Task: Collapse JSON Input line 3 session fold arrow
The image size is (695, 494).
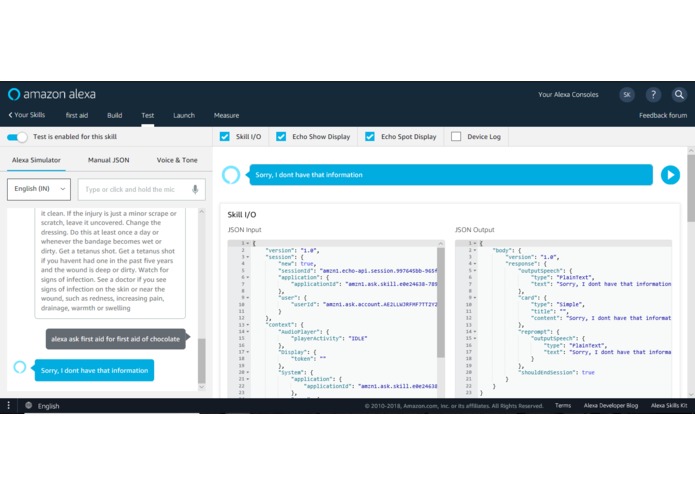Action: [248, 257]
